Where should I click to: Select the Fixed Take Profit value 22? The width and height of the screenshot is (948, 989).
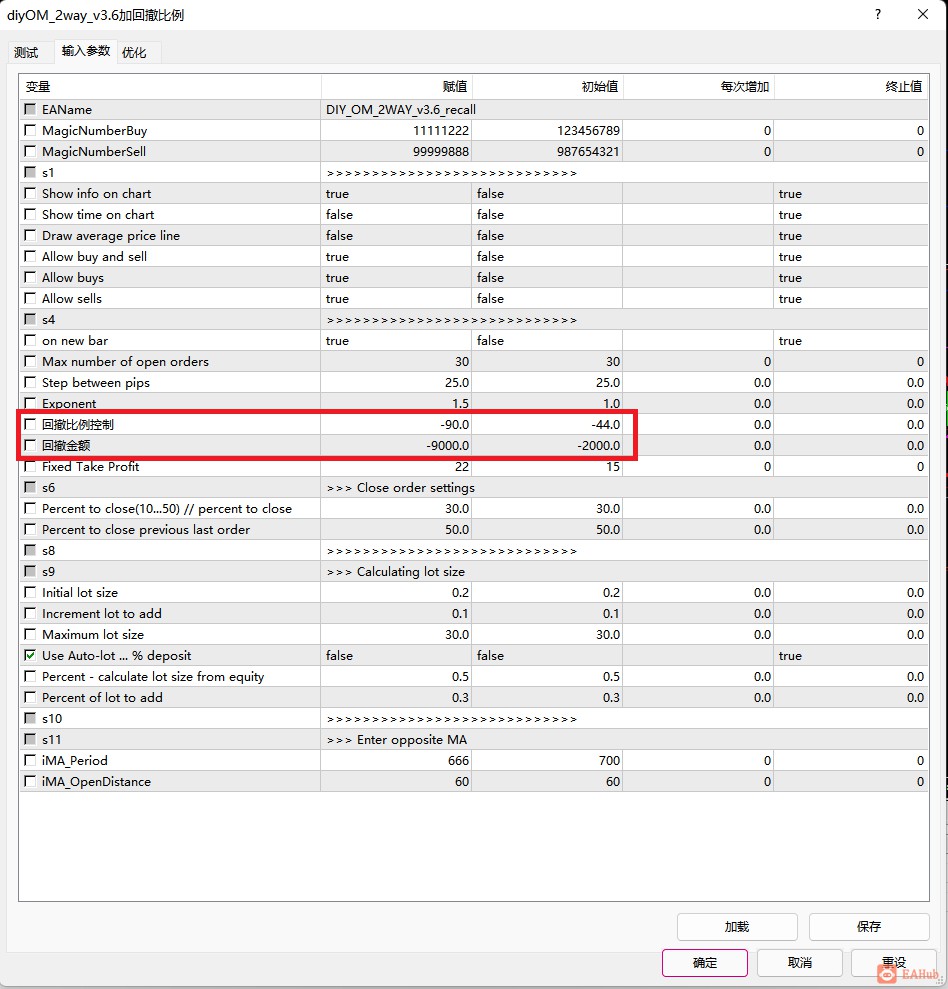tap(396, 467)
